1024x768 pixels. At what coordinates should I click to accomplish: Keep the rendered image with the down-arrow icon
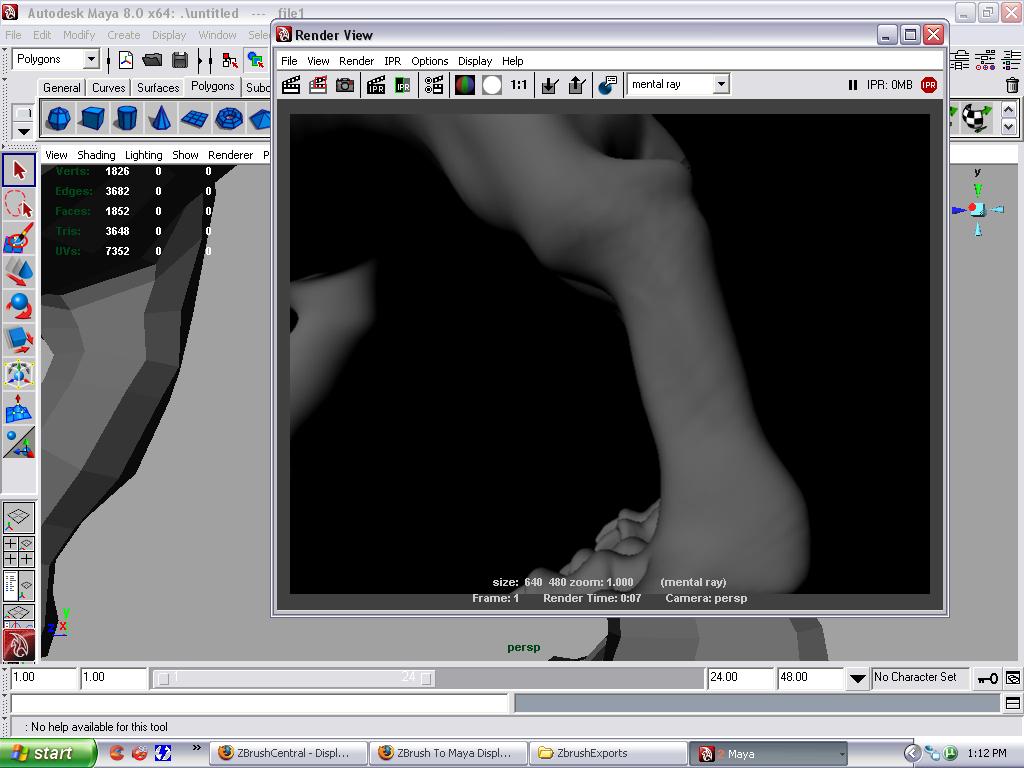[x=548, y=84]
